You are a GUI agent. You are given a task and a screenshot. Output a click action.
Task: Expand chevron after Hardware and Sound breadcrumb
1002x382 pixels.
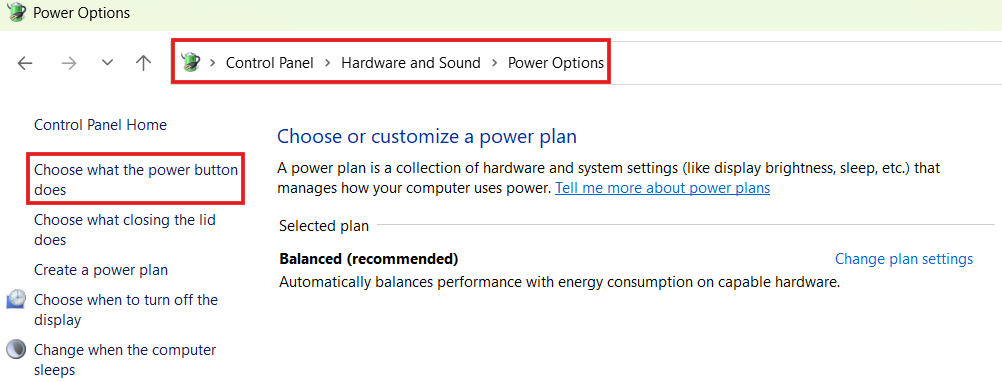(x=495, y=63)
